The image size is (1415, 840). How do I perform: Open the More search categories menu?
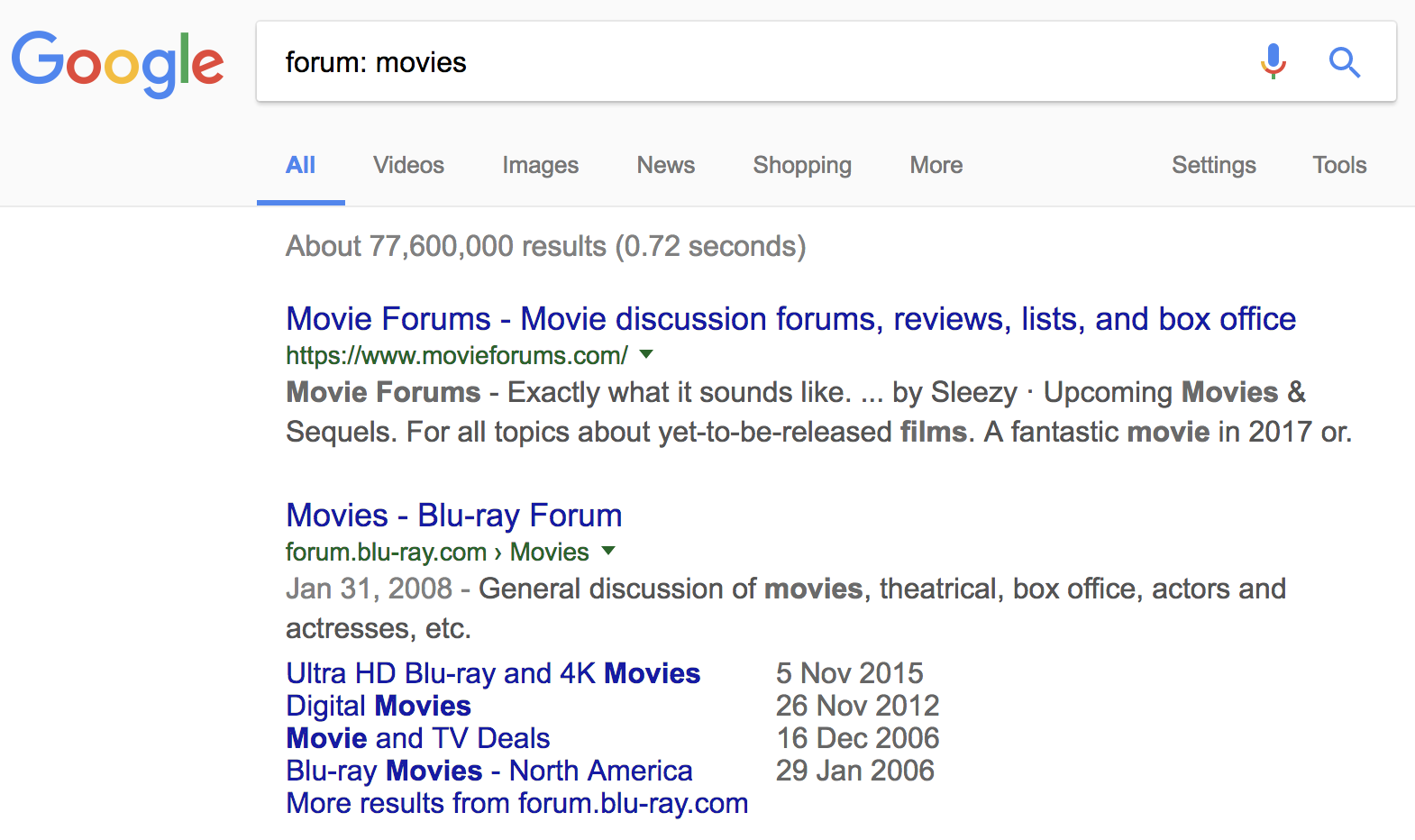pos(936,165)
